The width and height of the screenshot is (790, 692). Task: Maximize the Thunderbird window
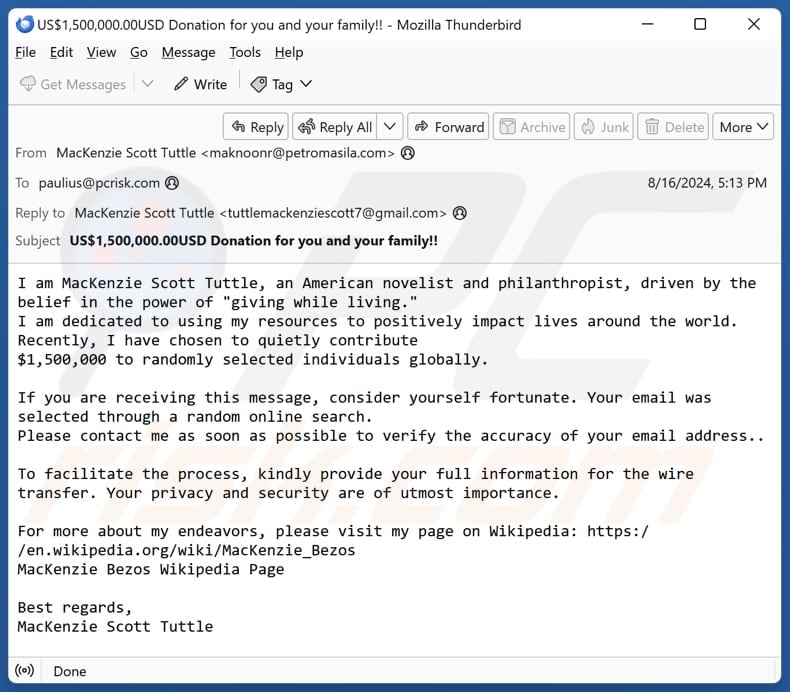(x=700, y=24)
